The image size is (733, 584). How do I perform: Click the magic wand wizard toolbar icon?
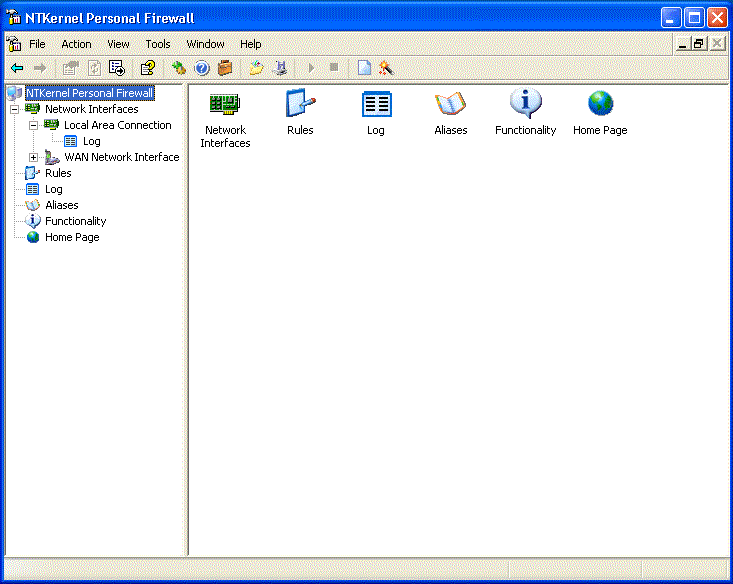tap(386, 68)
